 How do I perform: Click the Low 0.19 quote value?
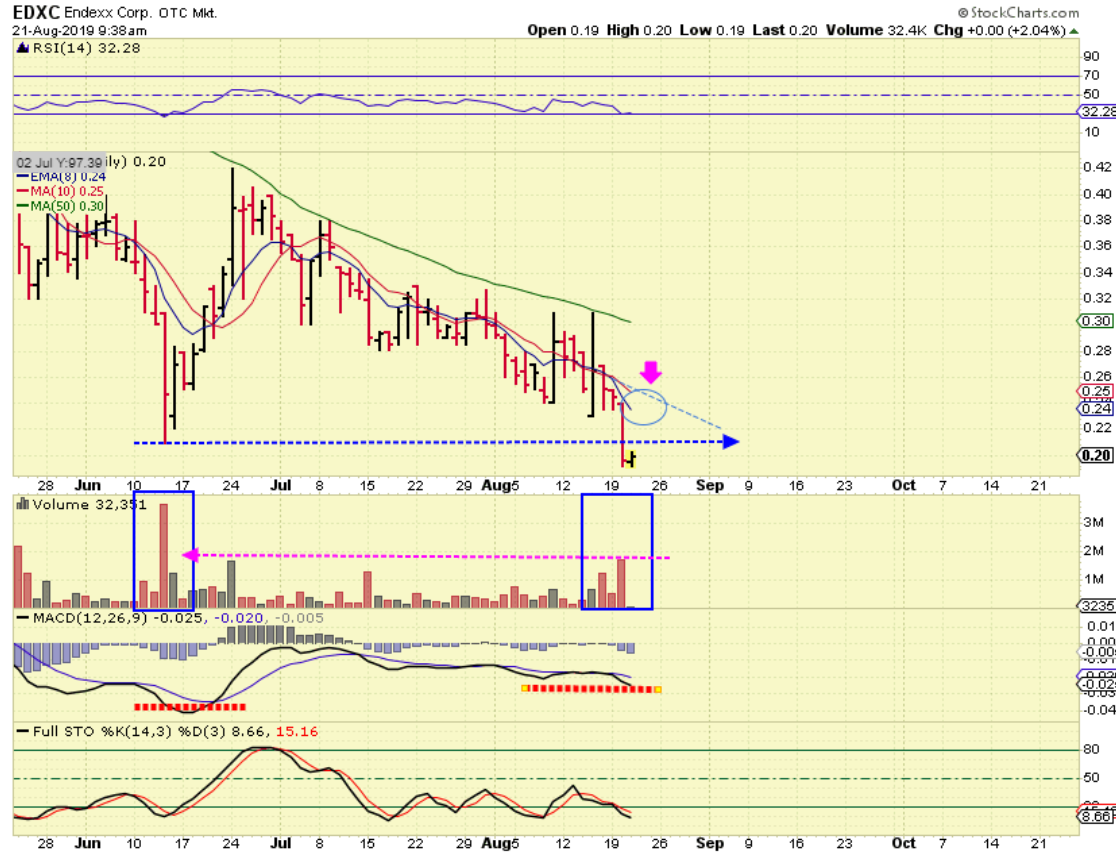712,30
